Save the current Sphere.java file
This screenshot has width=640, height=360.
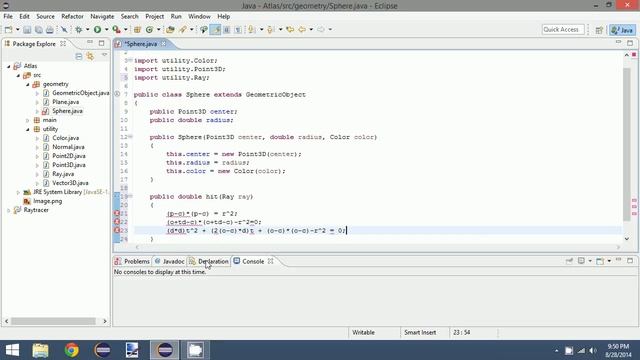pyautogui.click(x=27, y=29)
